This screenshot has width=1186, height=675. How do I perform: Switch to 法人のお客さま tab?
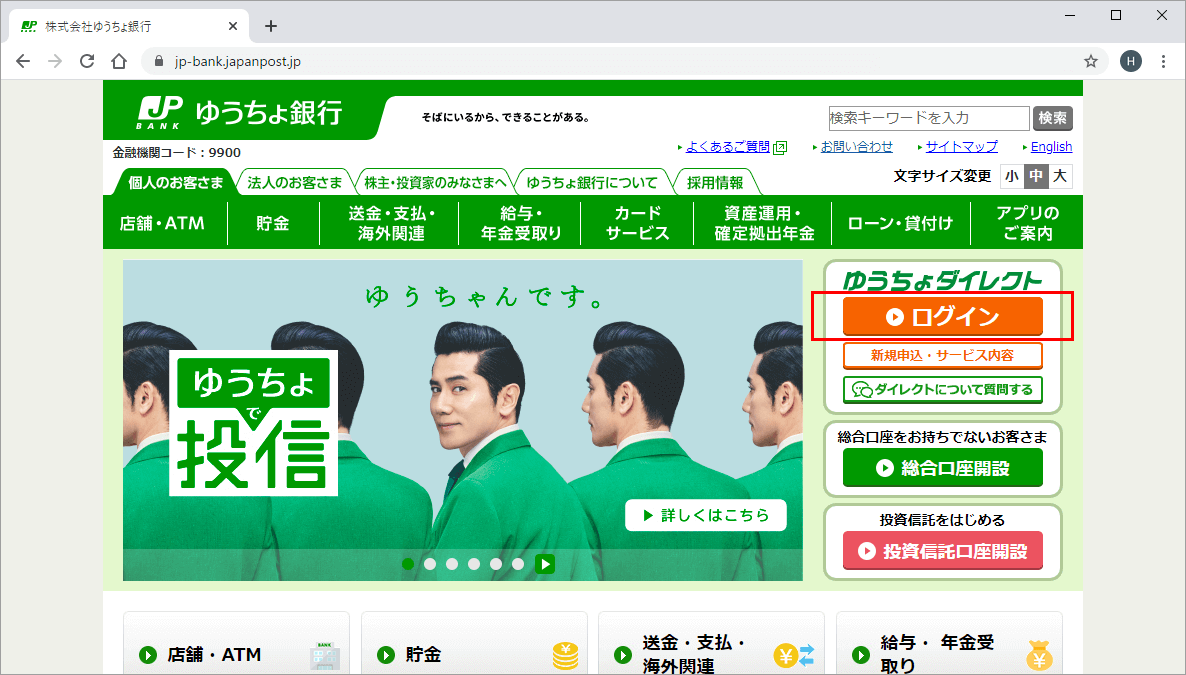[x=294, y=182]
